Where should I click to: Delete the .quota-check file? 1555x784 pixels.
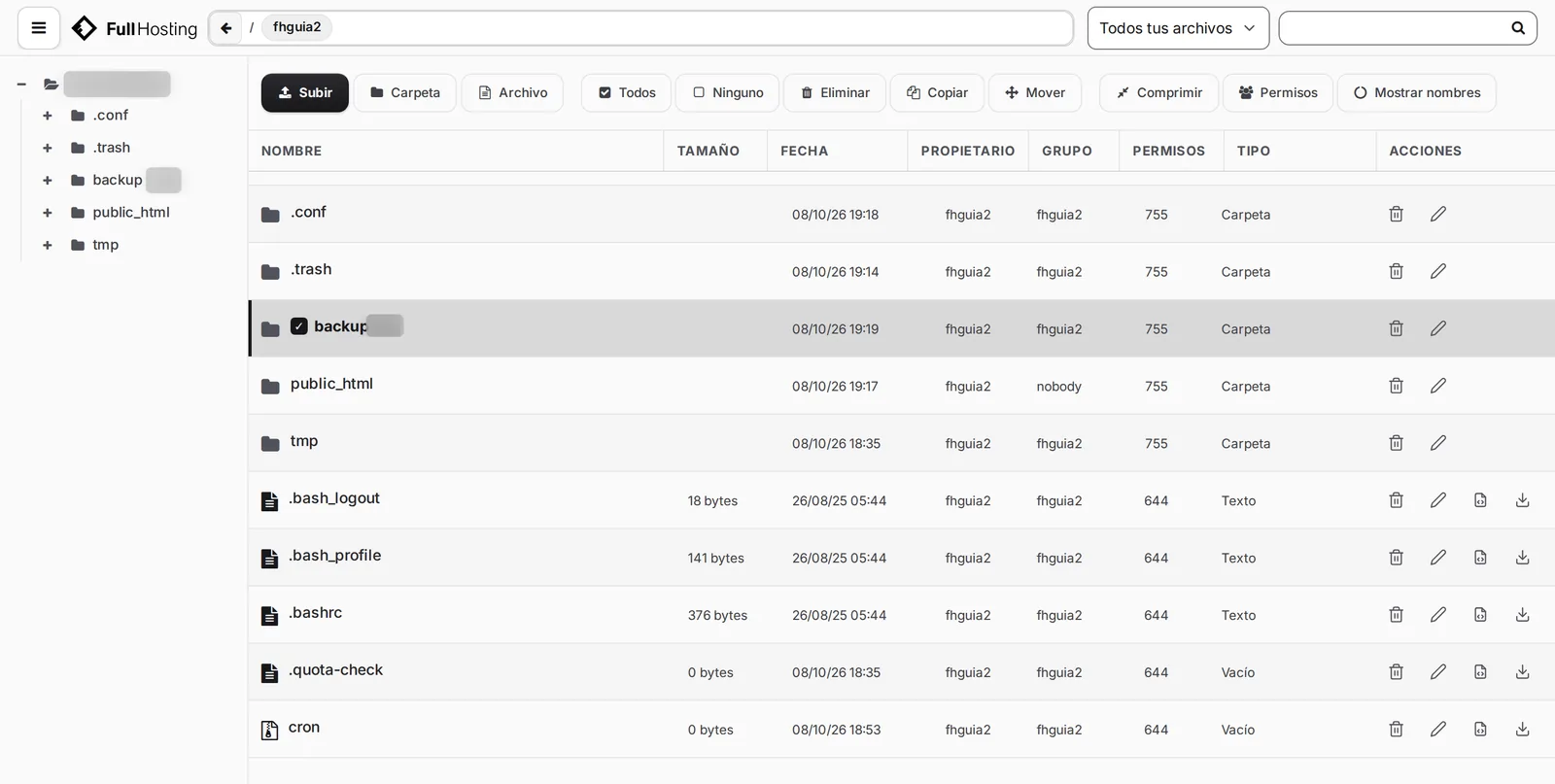tap(1396, 672)
